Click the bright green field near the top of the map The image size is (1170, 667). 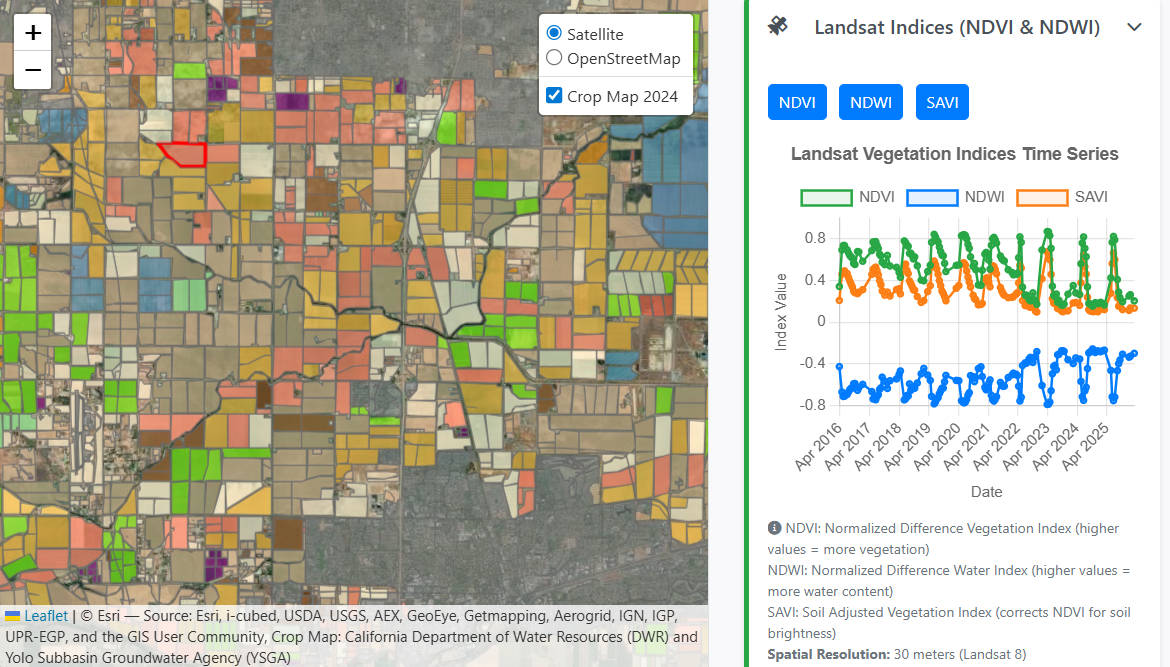click(189, 70)
